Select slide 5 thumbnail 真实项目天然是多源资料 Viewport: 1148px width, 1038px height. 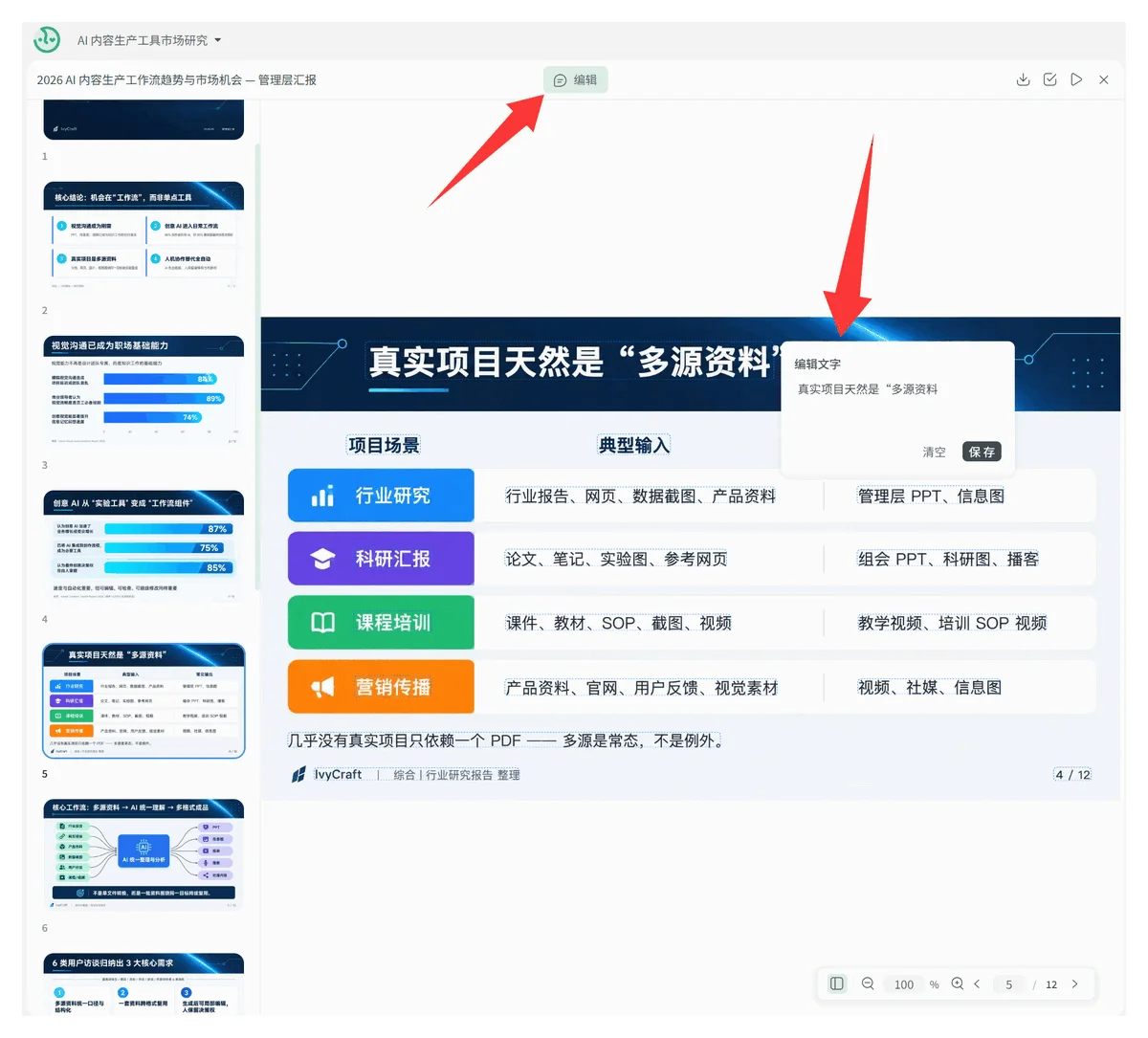[x=143, y=701]
